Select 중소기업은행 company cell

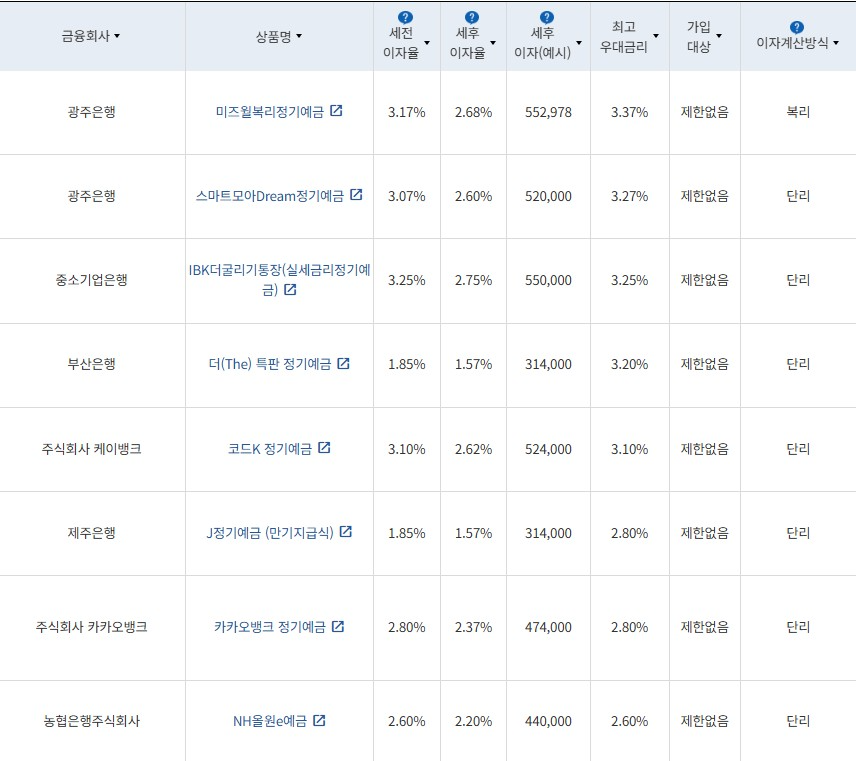[x=92, y=280]
